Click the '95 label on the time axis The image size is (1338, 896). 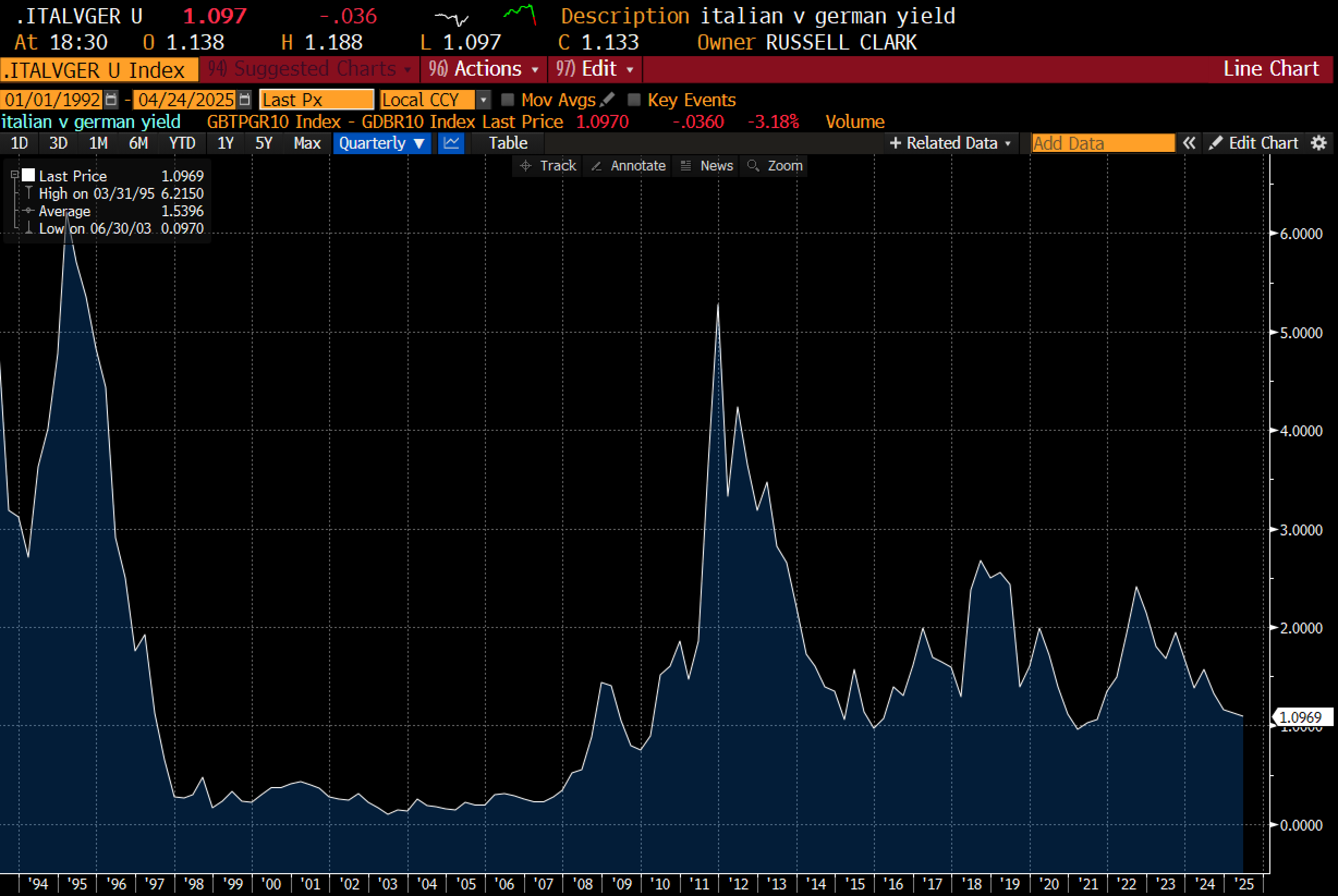(x=77, y=885)
